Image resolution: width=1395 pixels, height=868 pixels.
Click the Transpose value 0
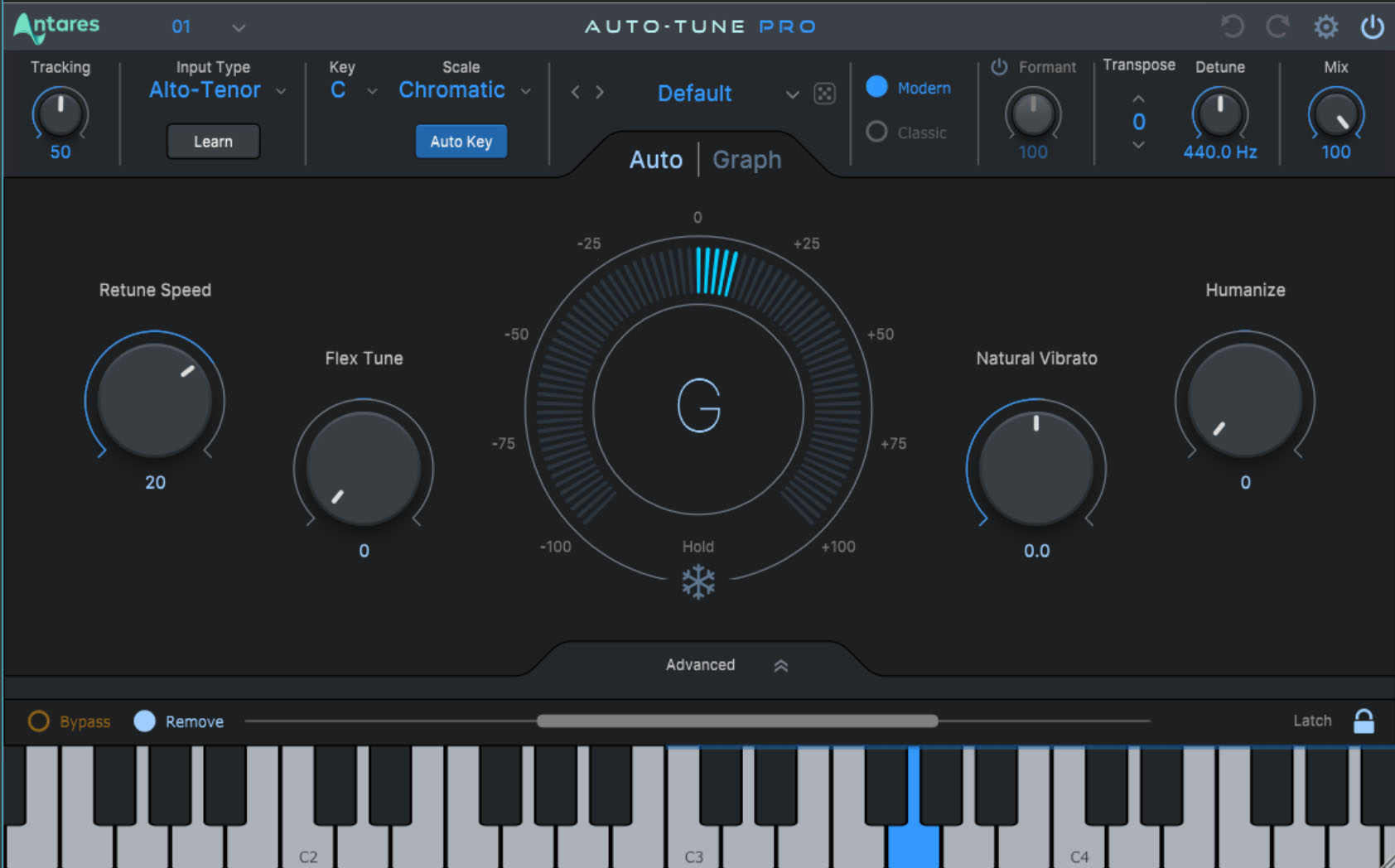(x=1138, y=122)
